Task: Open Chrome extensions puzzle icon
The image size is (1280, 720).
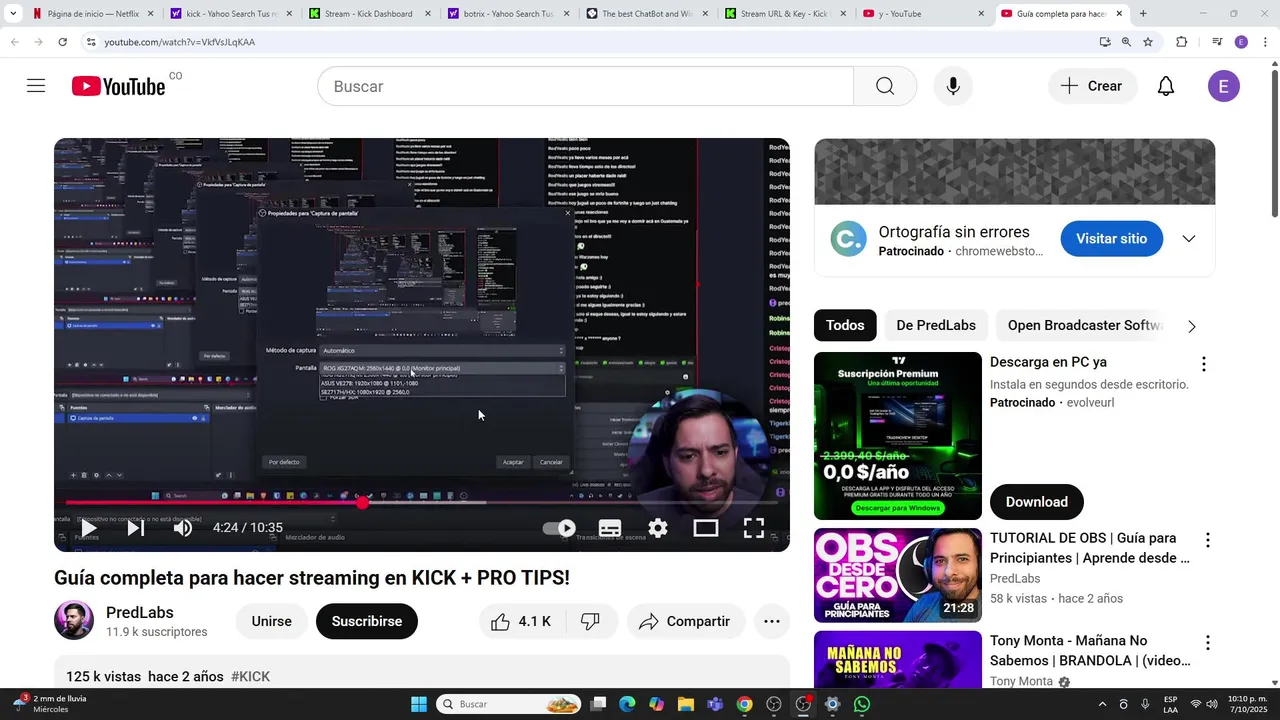Action: [x=1181, y=42]
